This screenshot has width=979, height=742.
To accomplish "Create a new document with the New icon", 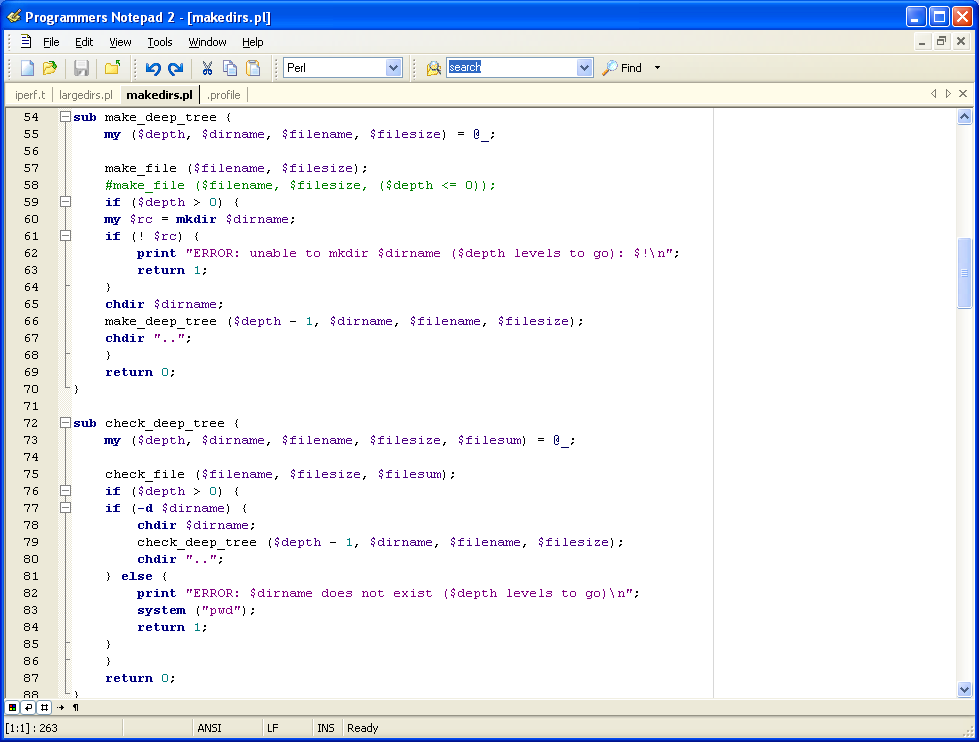I will [x=27, y=68].
